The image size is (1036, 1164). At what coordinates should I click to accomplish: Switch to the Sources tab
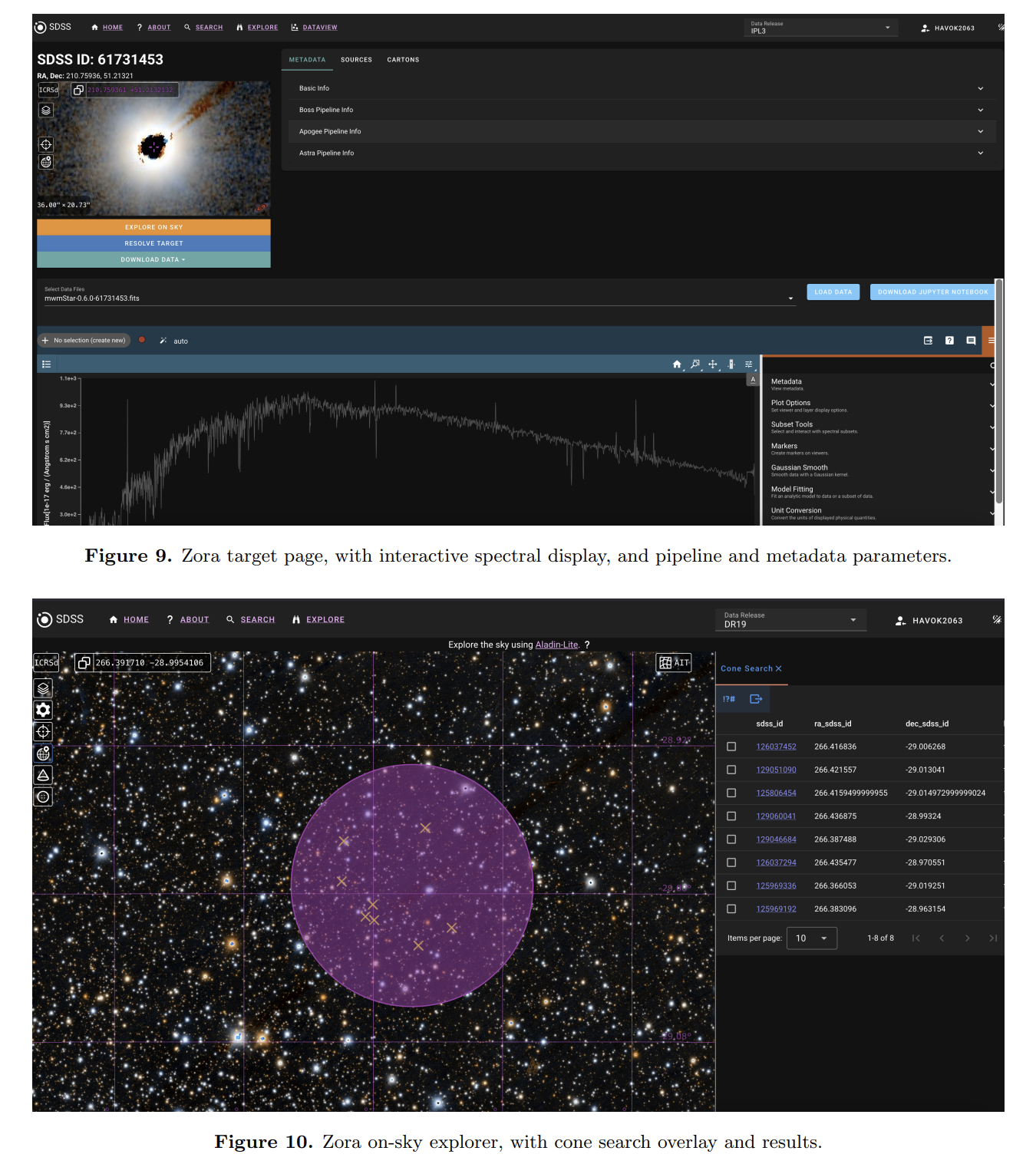coord(356,60)
